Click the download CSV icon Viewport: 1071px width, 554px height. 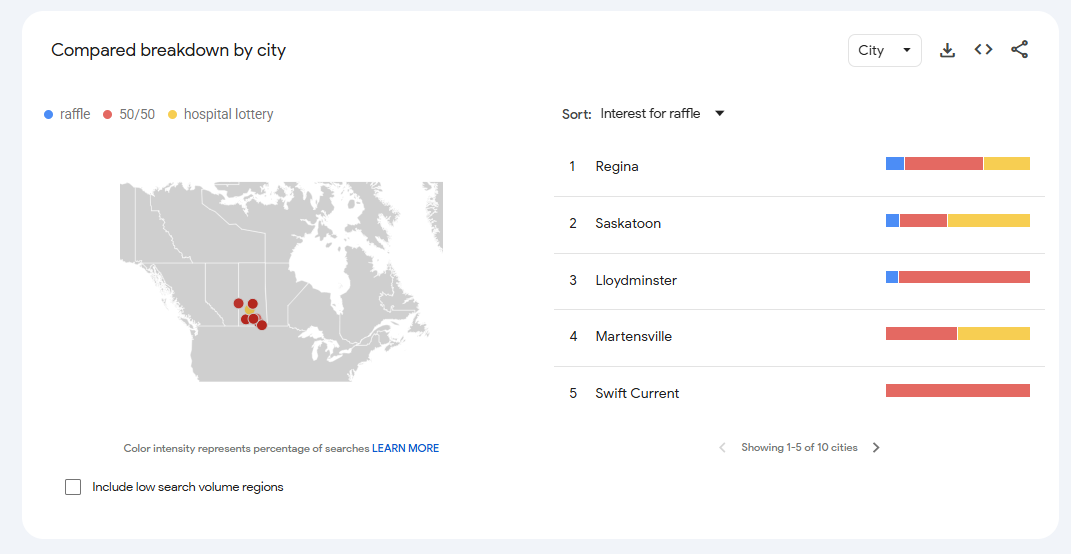point(947,50)
